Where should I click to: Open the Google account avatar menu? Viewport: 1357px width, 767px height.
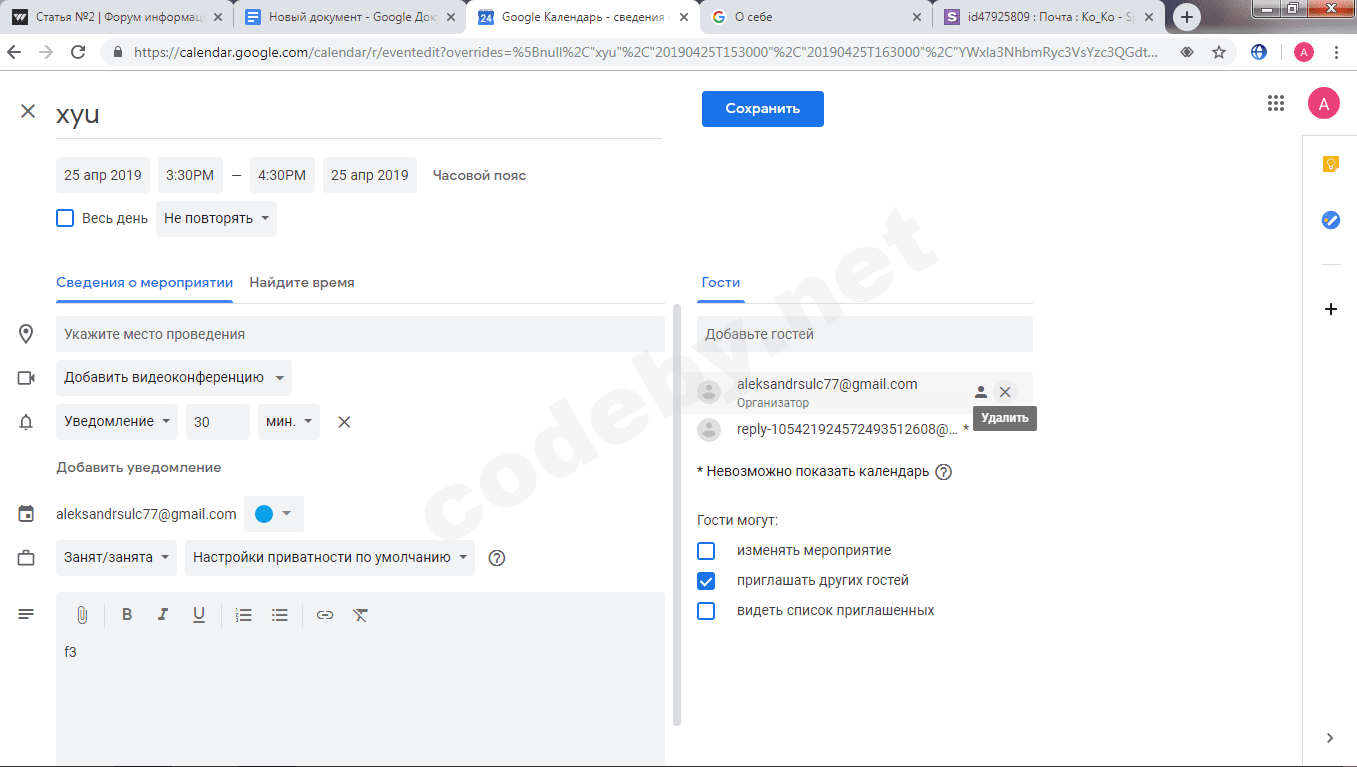[x=1323, y=103]
